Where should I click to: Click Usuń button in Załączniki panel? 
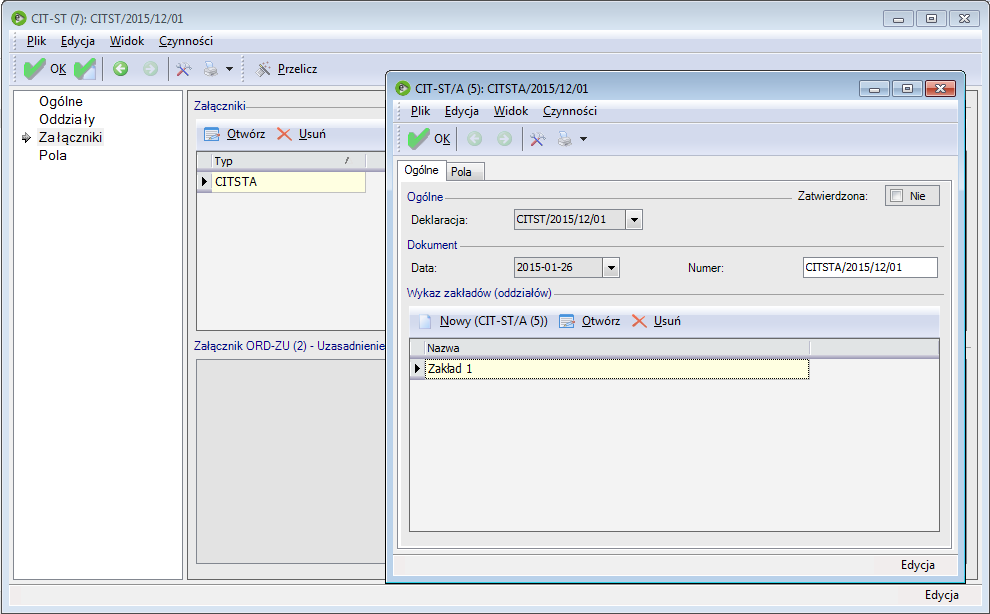click(x=302, y=134)
